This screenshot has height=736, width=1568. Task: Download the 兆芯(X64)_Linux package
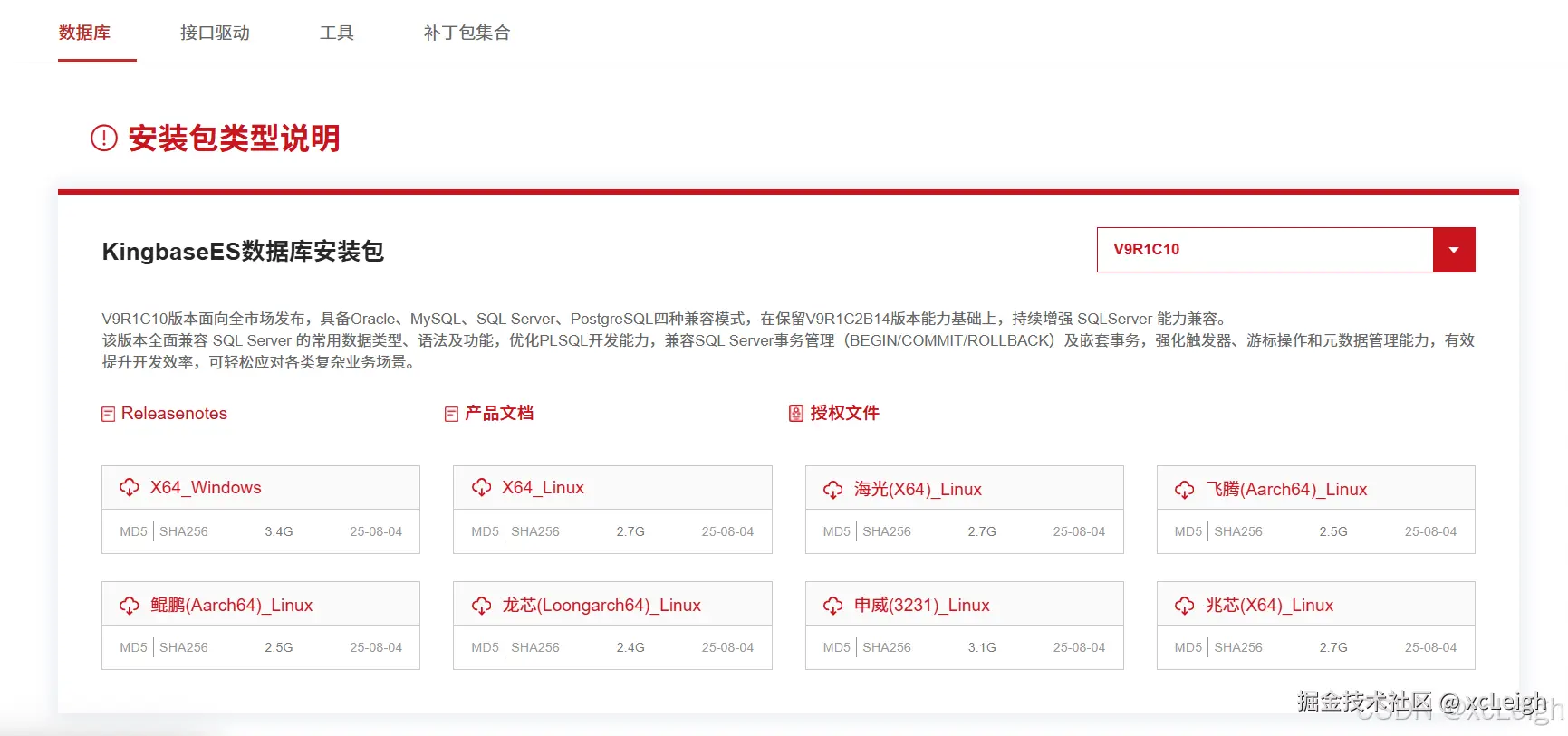(x=1269, y=605)
